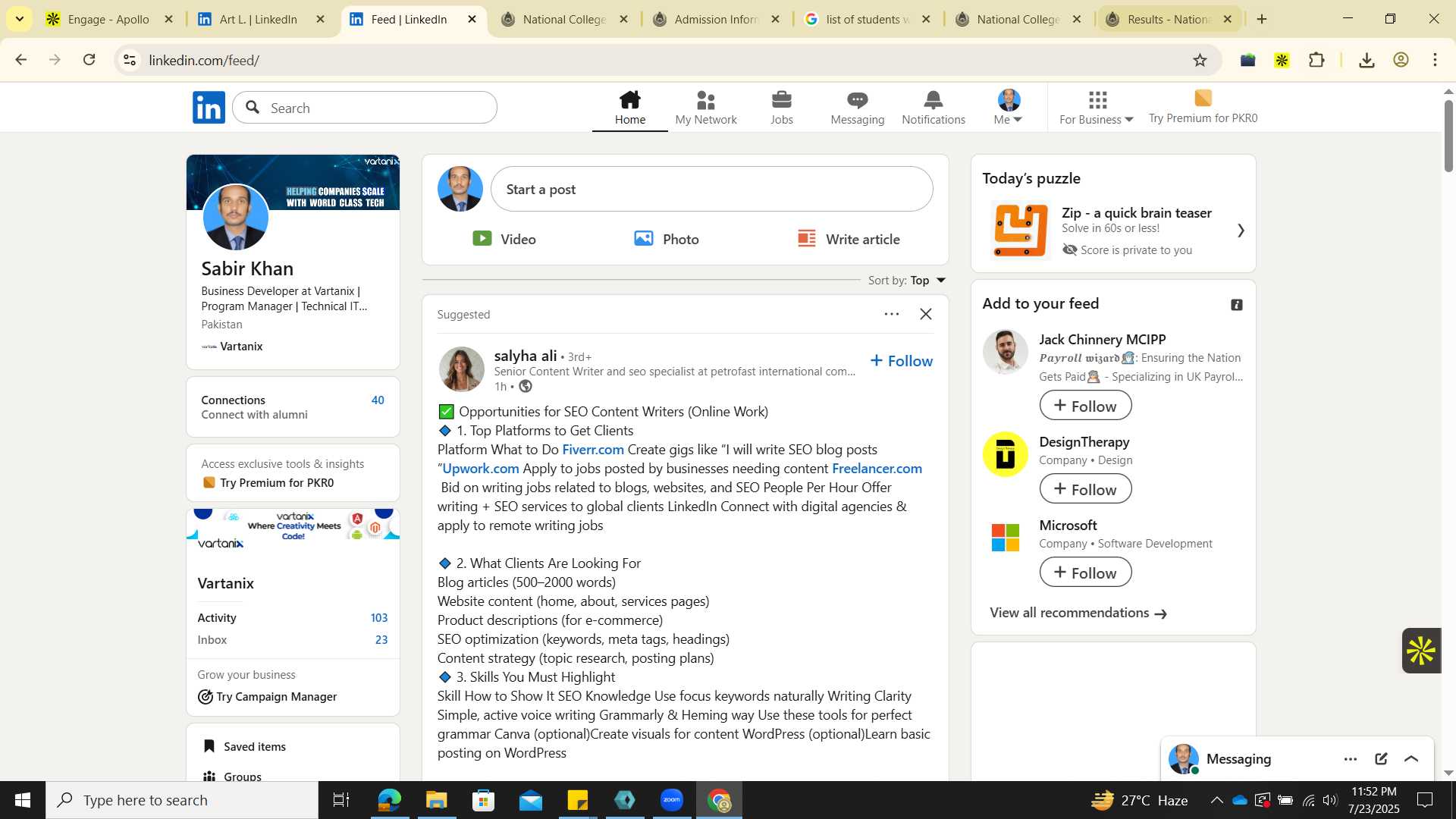Open the Fiverr.com link in the post

tap(592, 450)
